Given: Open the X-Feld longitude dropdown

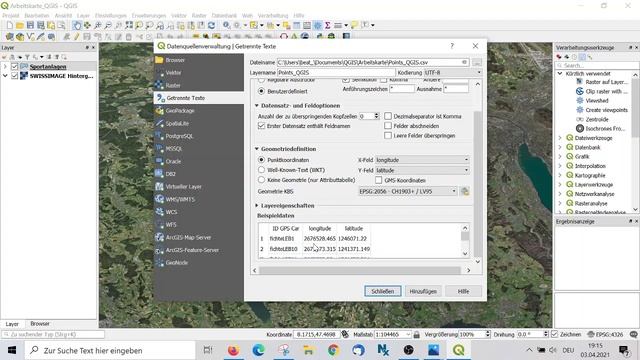Looking at the screenshot, I should pos(422,160).
